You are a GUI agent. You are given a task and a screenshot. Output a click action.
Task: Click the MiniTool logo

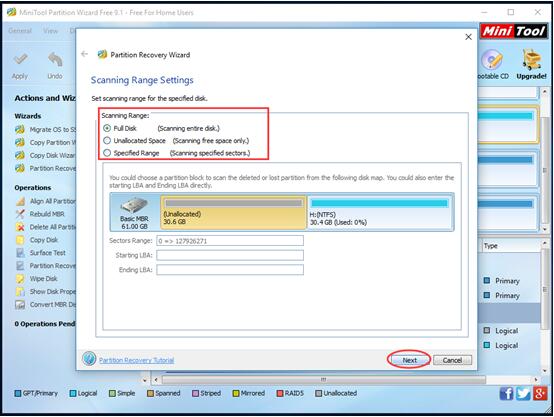click(514, 31)
